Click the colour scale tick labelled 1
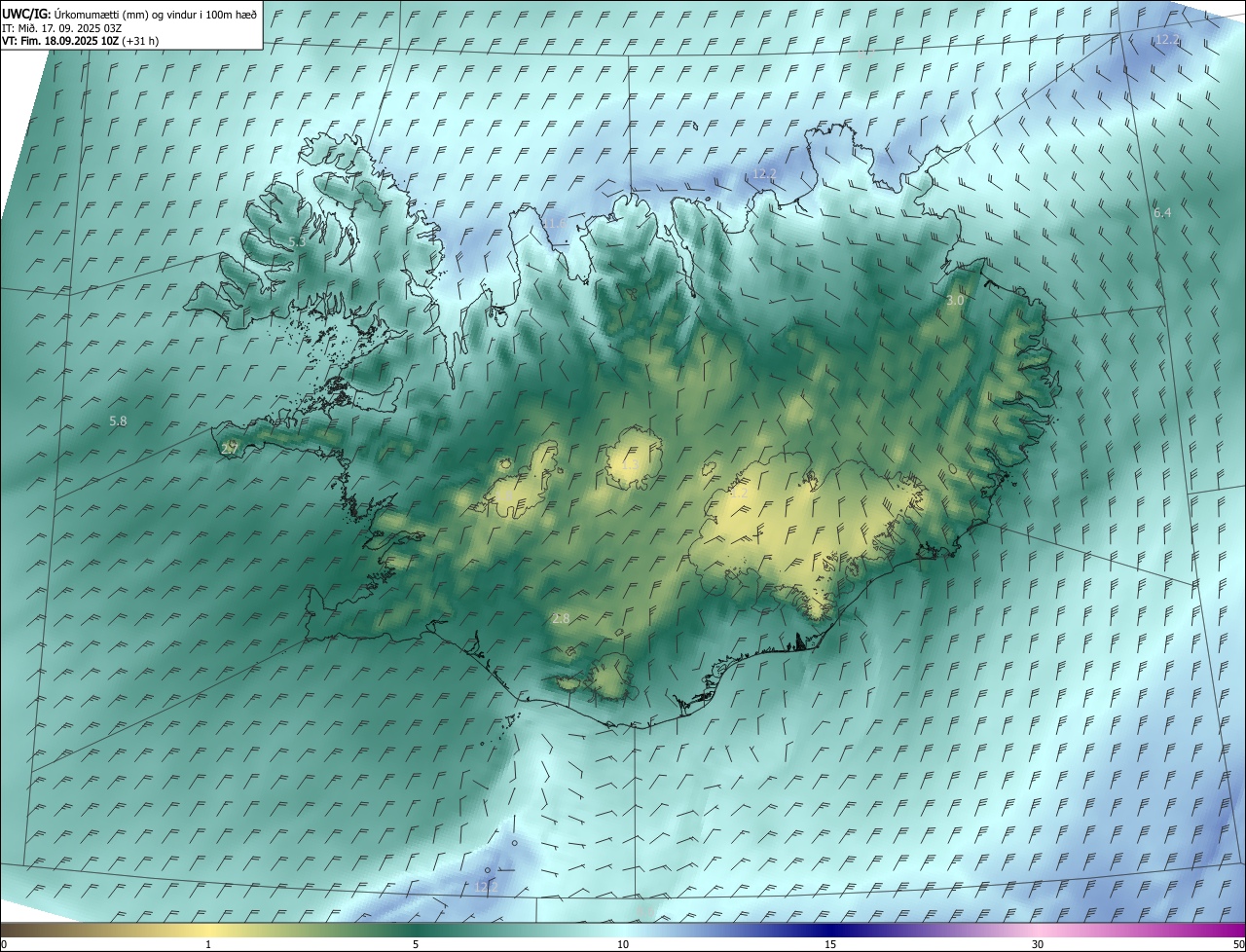This screenshot has width=1246, height=952. [x=208, y=944]
